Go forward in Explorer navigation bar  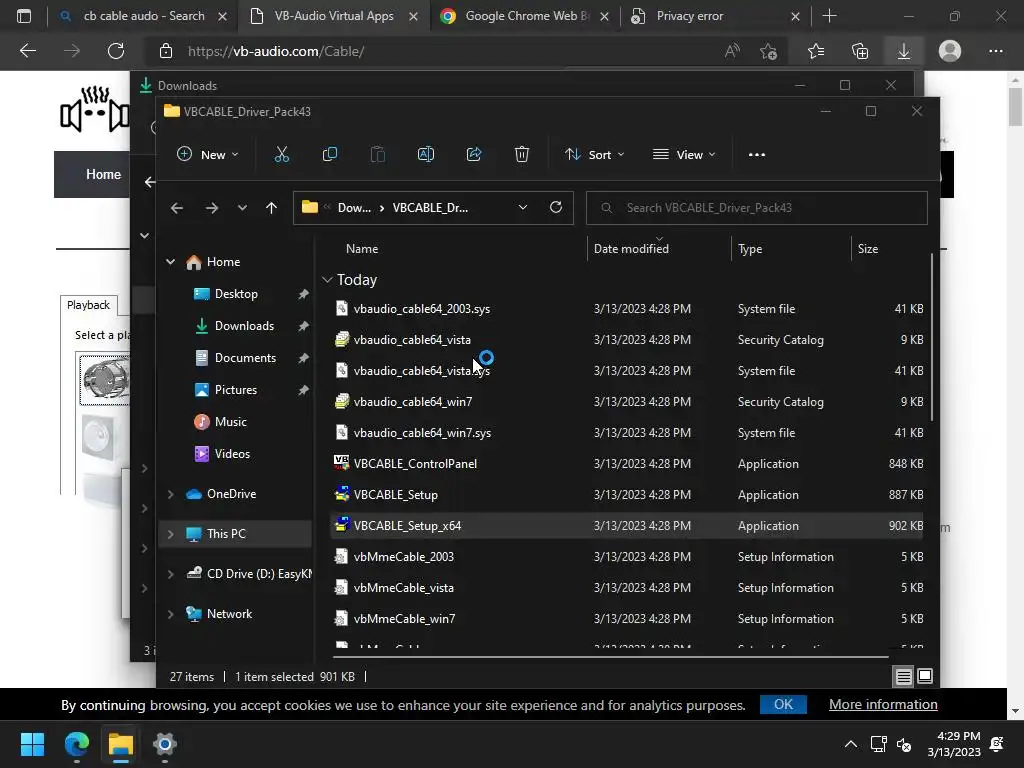point(212,208)
